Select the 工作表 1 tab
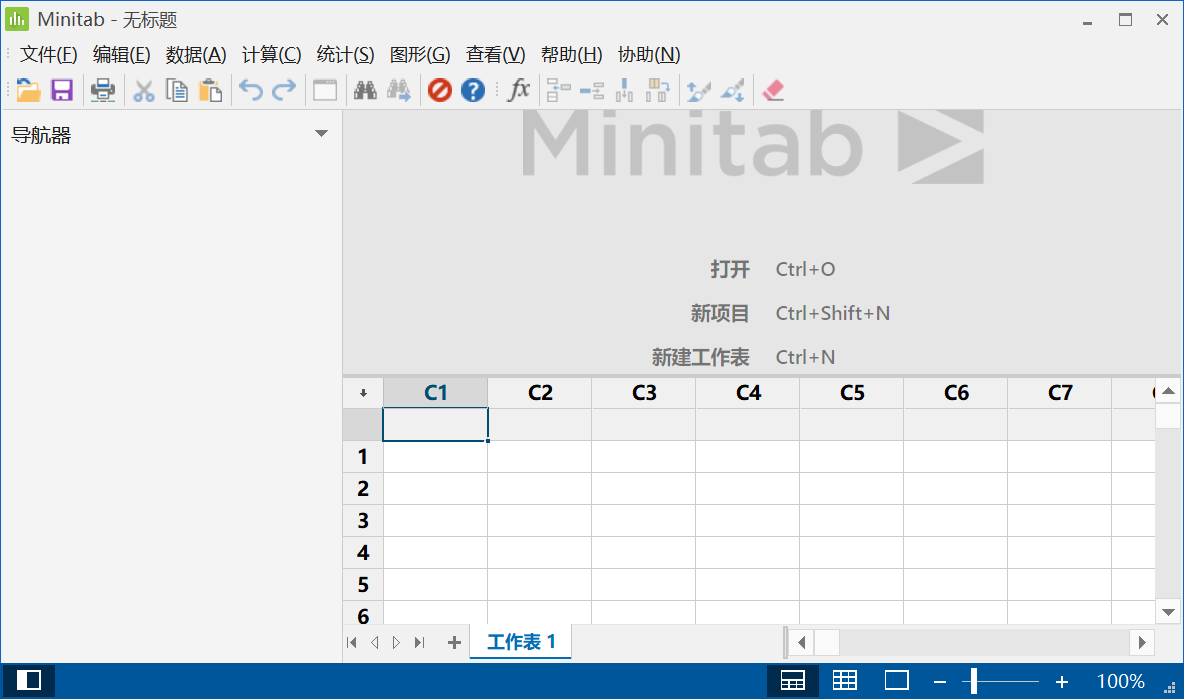 [x=520, y=642]
